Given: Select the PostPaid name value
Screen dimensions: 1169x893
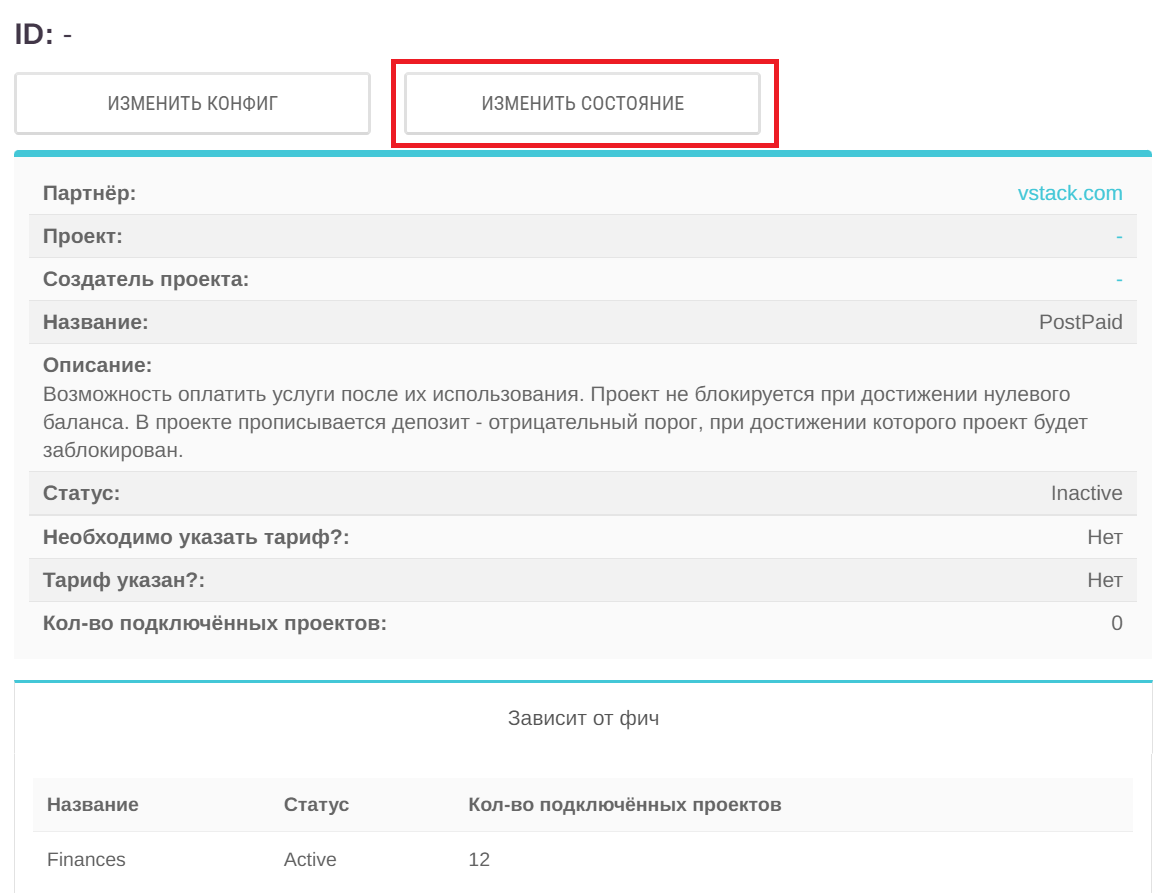Looking at the screenshot, I should point(1080,322).
